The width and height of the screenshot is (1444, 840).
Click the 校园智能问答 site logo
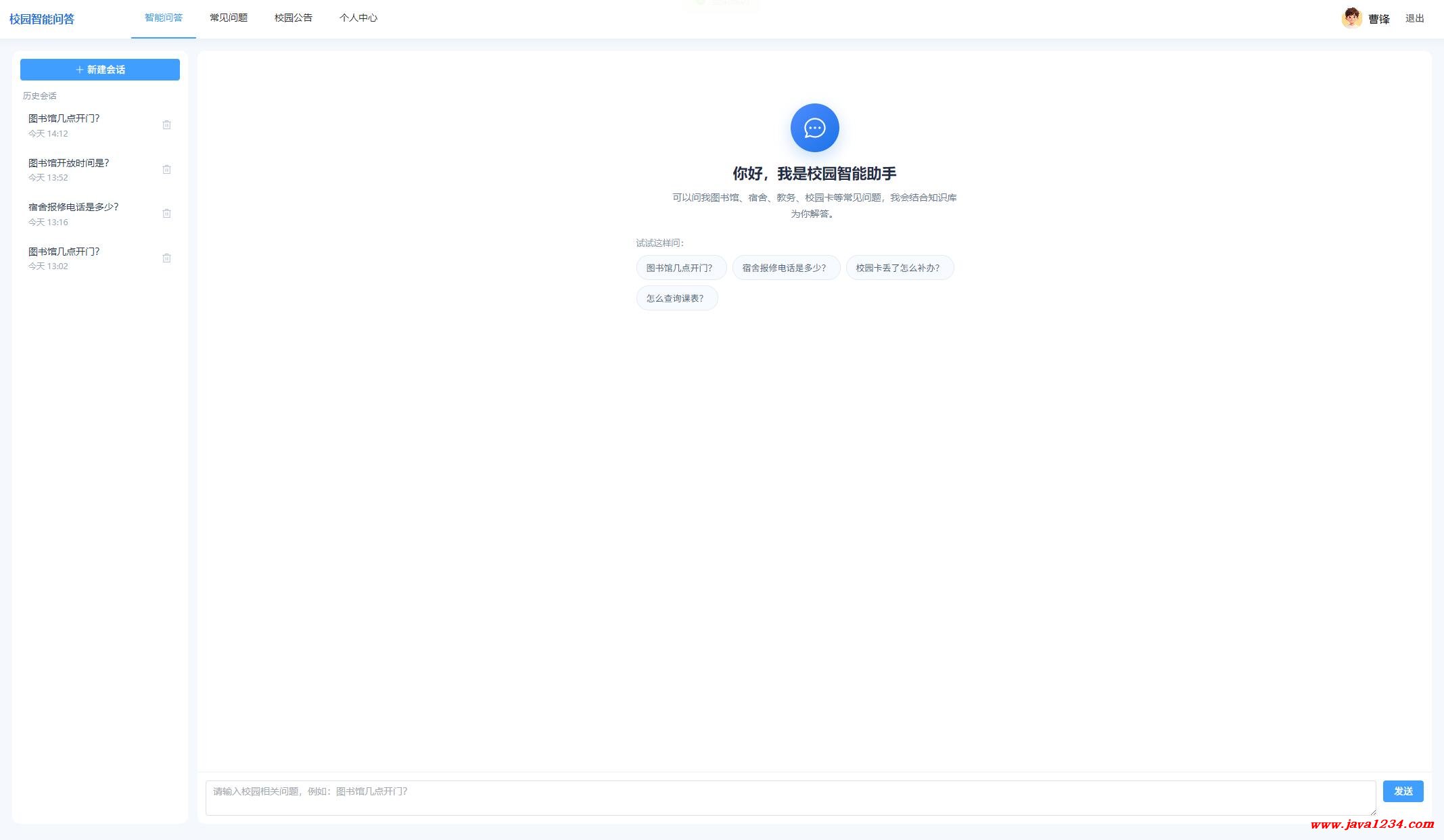[42, 19]
